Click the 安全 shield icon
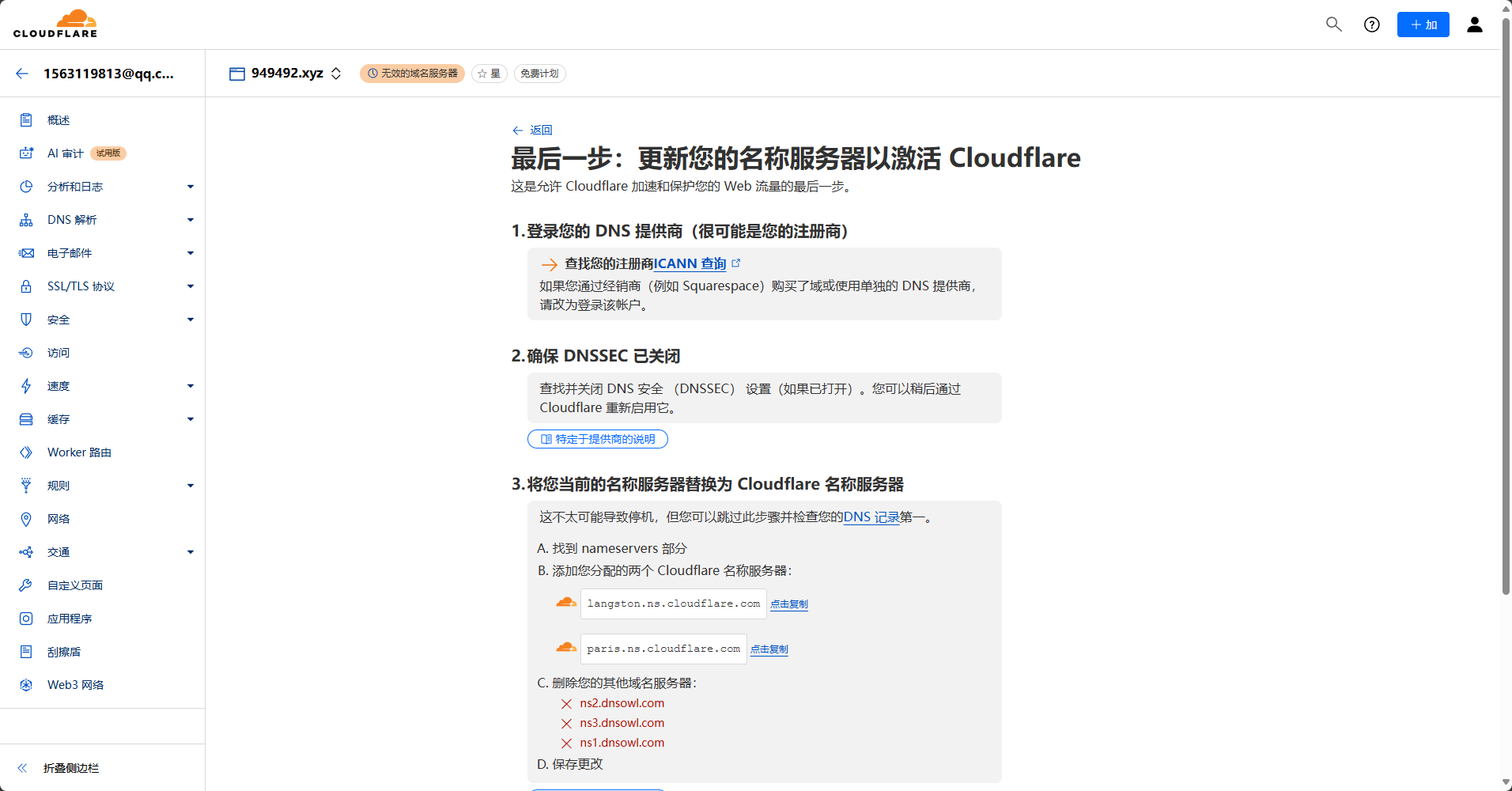1512x791 pixels. (x=26, y=320)
